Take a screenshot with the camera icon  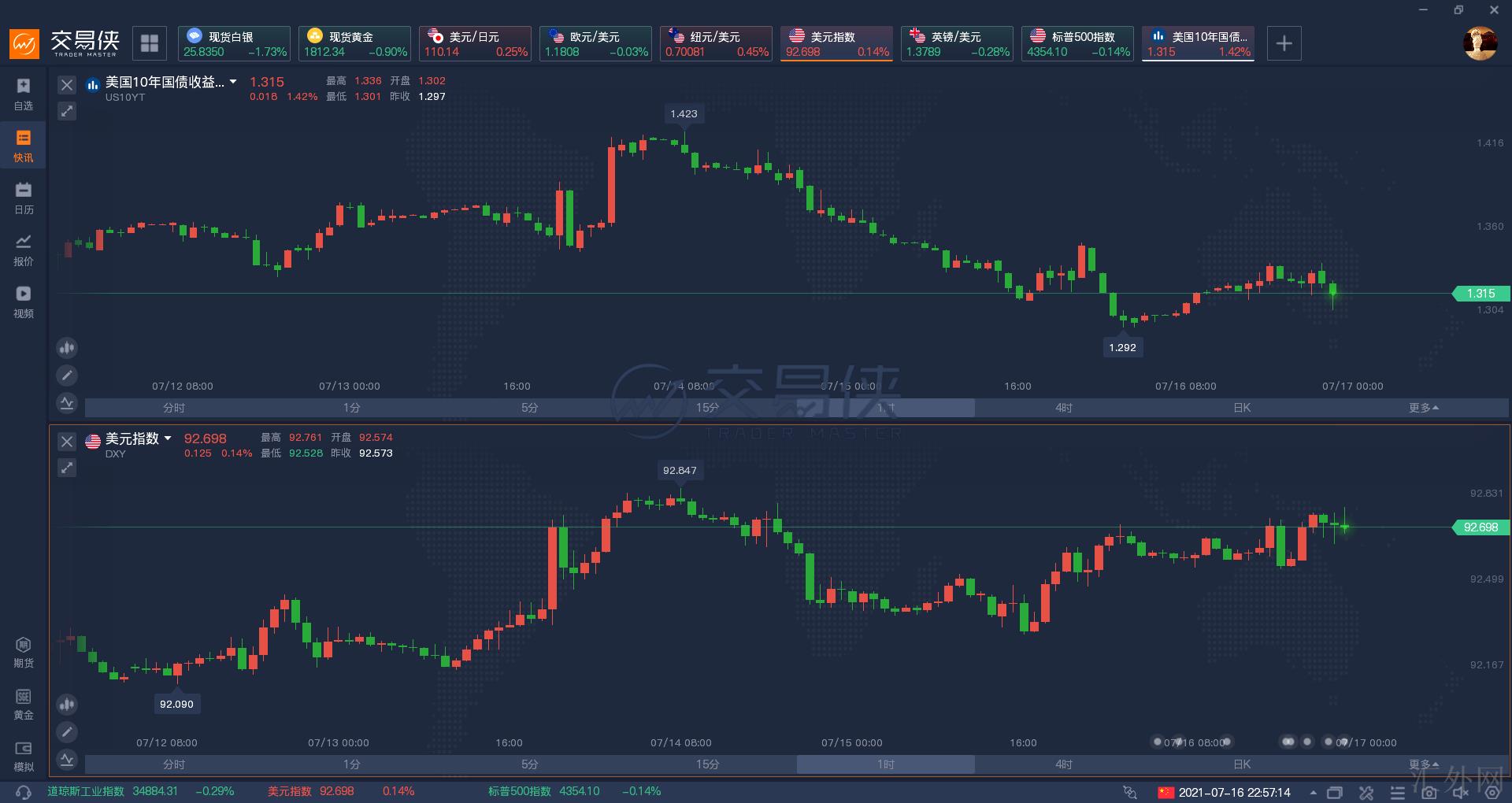1429,793
